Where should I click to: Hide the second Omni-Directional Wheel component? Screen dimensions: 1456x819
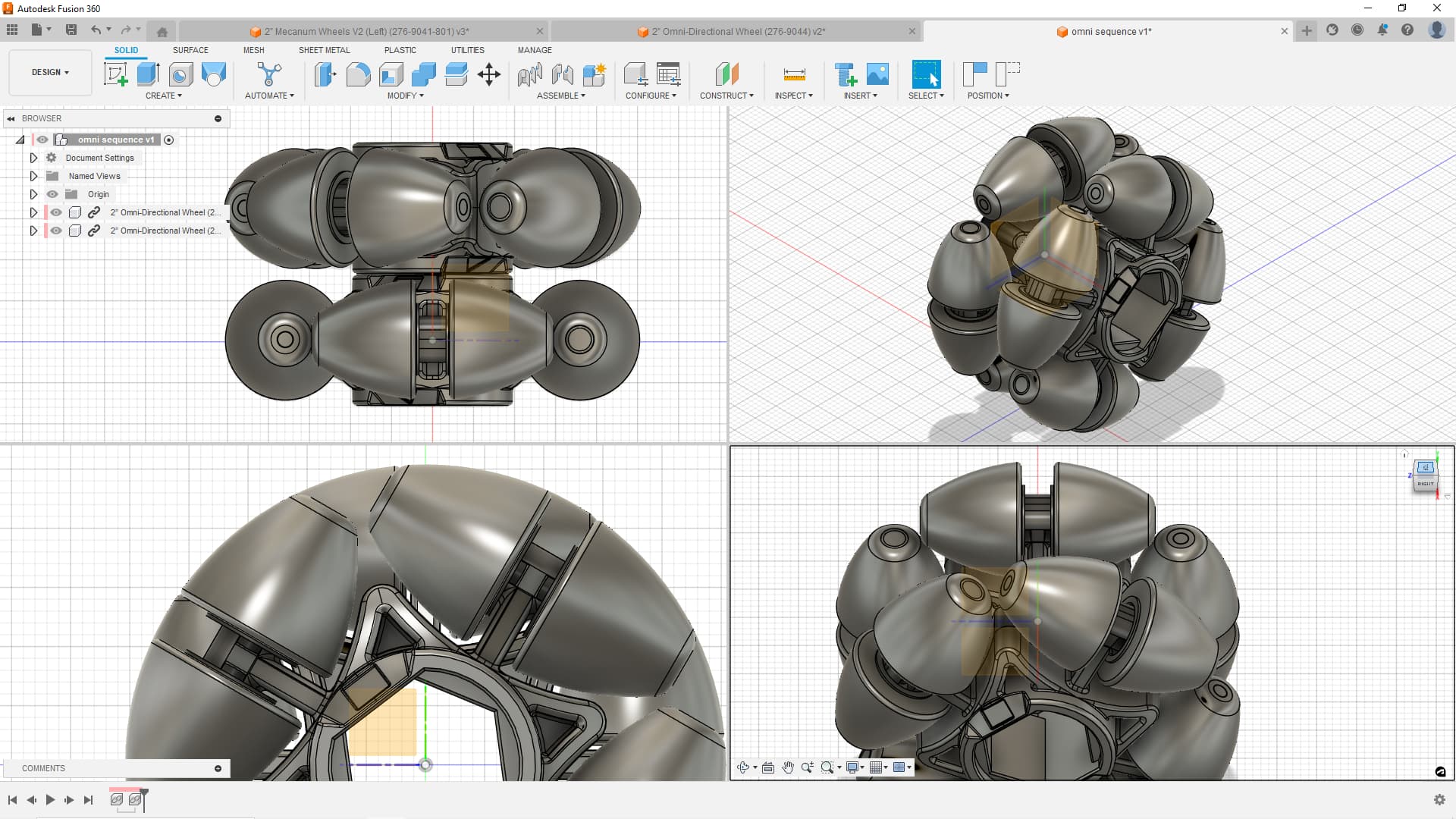(56, 231)
